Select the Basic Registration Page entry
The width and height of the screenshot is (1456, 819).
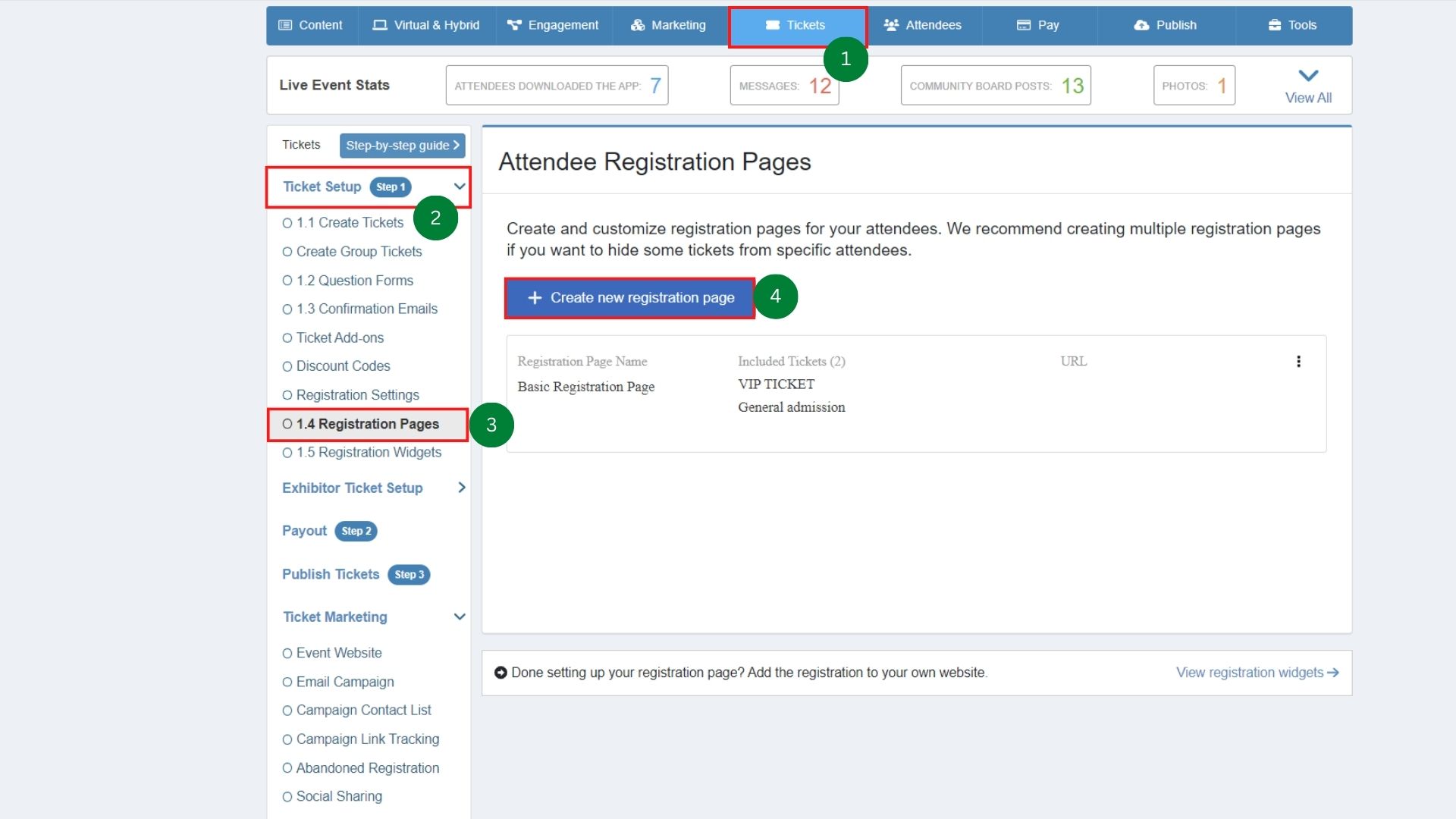click(585, 387)
